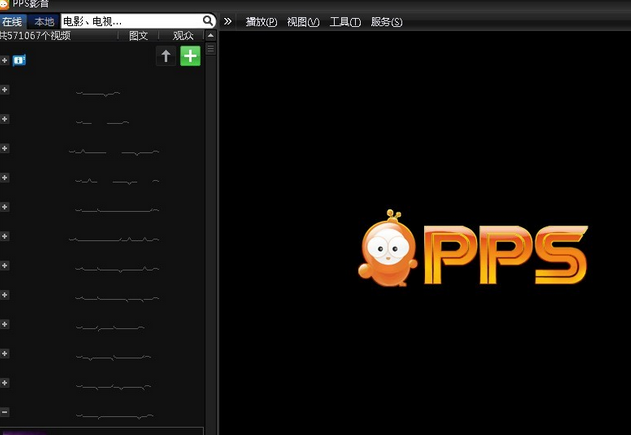Screen dimensions: 631x435
Task: Click the 共571067个视频 count label
Action: click(35, 35)
